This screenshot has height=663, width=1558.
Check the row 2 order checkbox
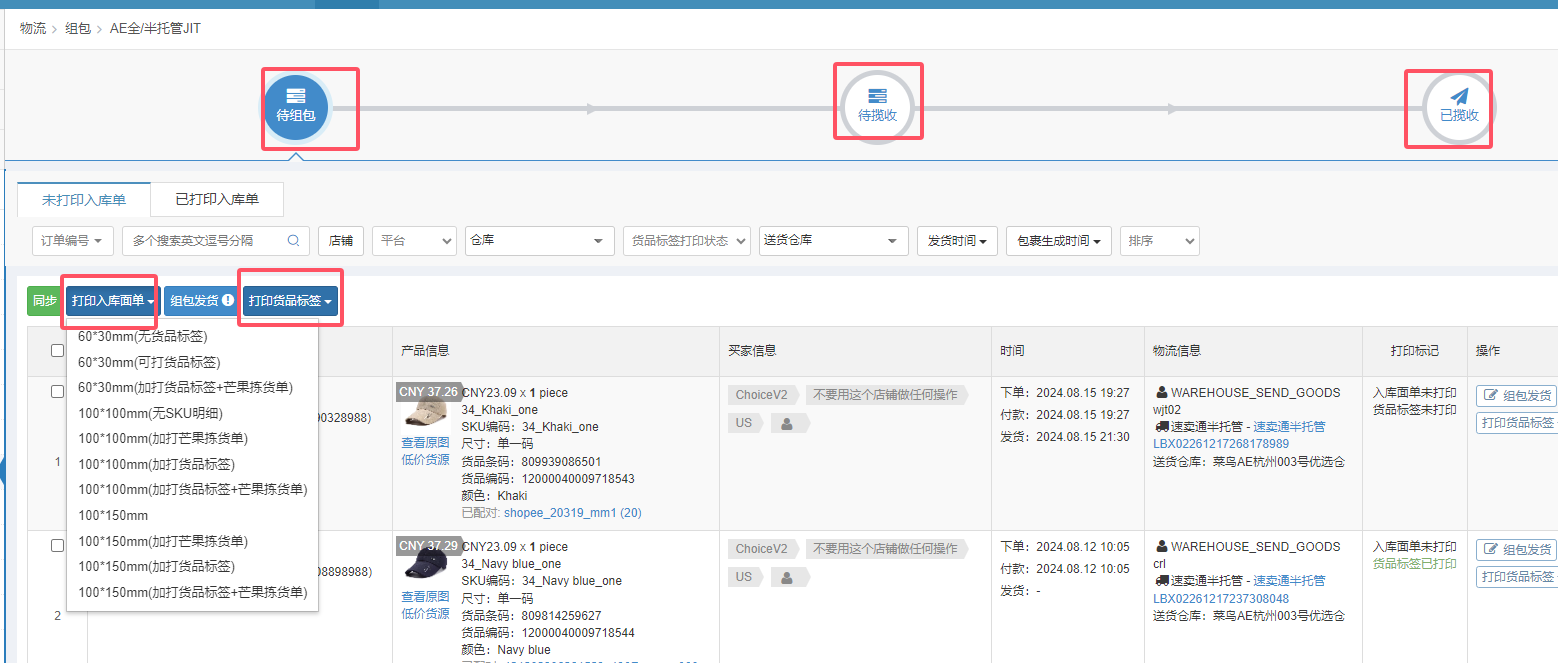tap(58, 546)
